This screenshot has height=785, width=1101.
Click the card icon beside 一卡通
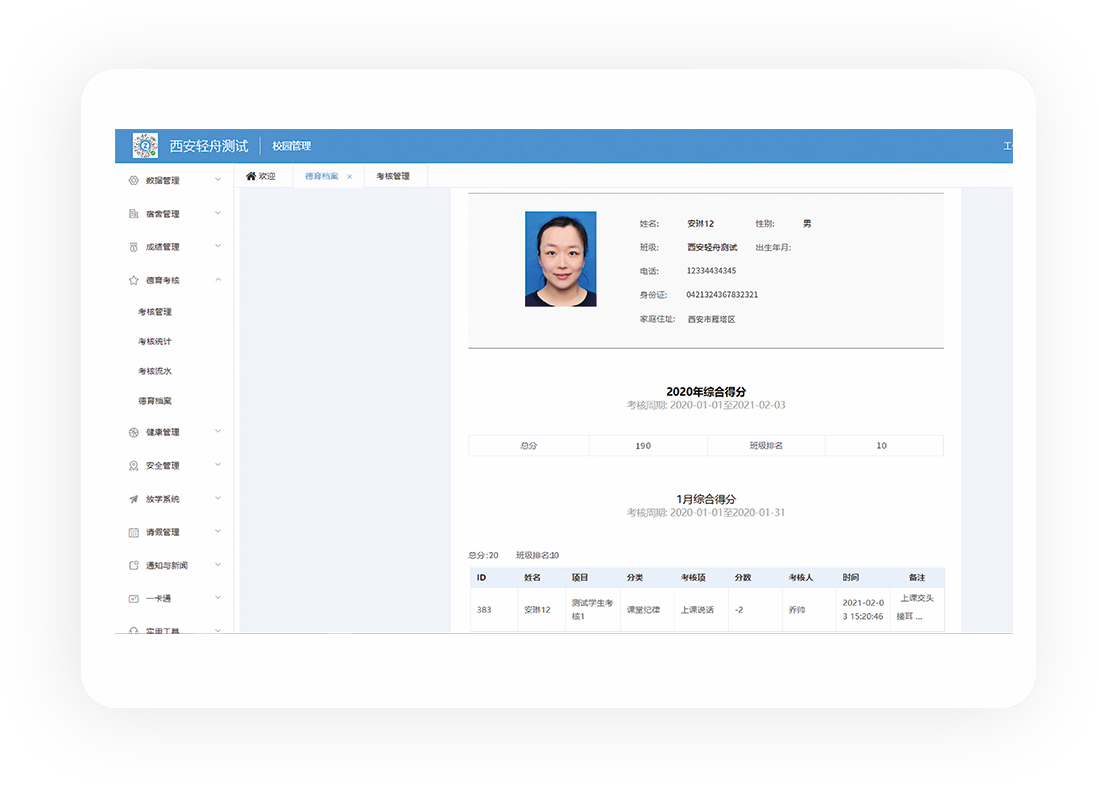[x=133, y=598]
